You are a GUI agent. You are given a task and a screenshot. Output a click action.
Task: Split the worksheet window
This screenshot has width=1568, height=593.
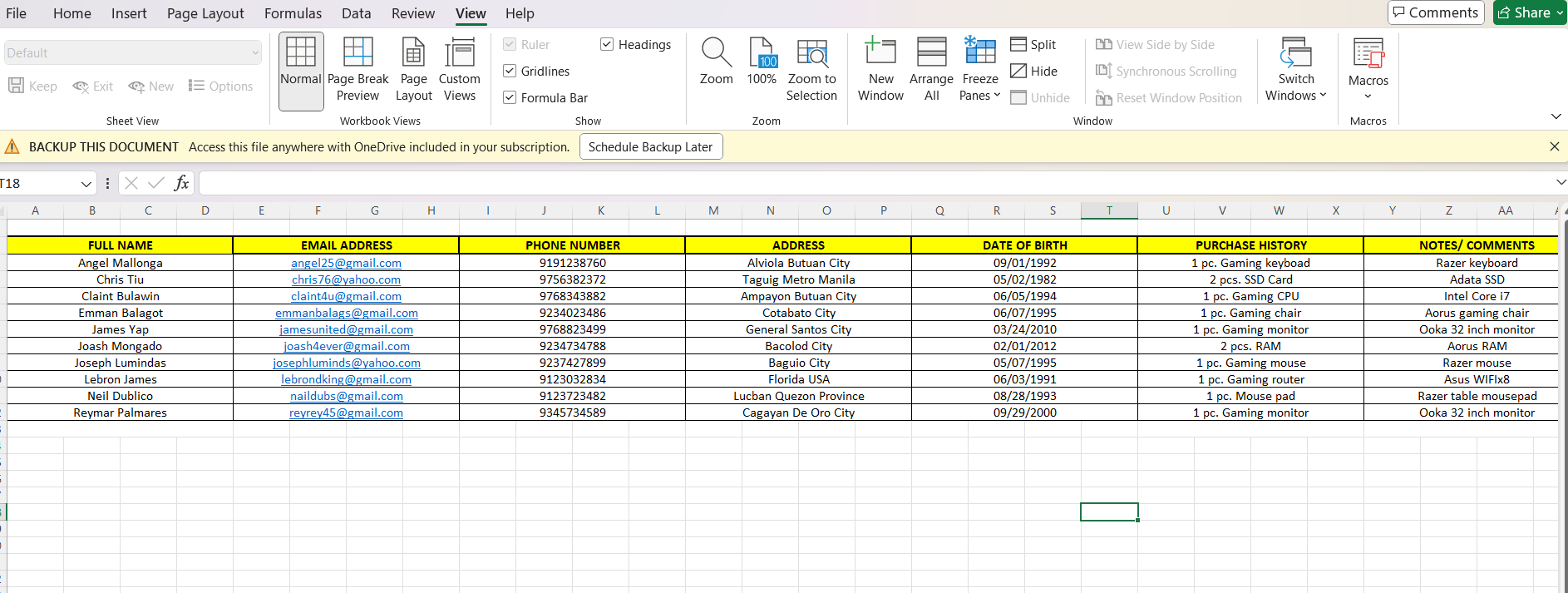pos(1033,45)
